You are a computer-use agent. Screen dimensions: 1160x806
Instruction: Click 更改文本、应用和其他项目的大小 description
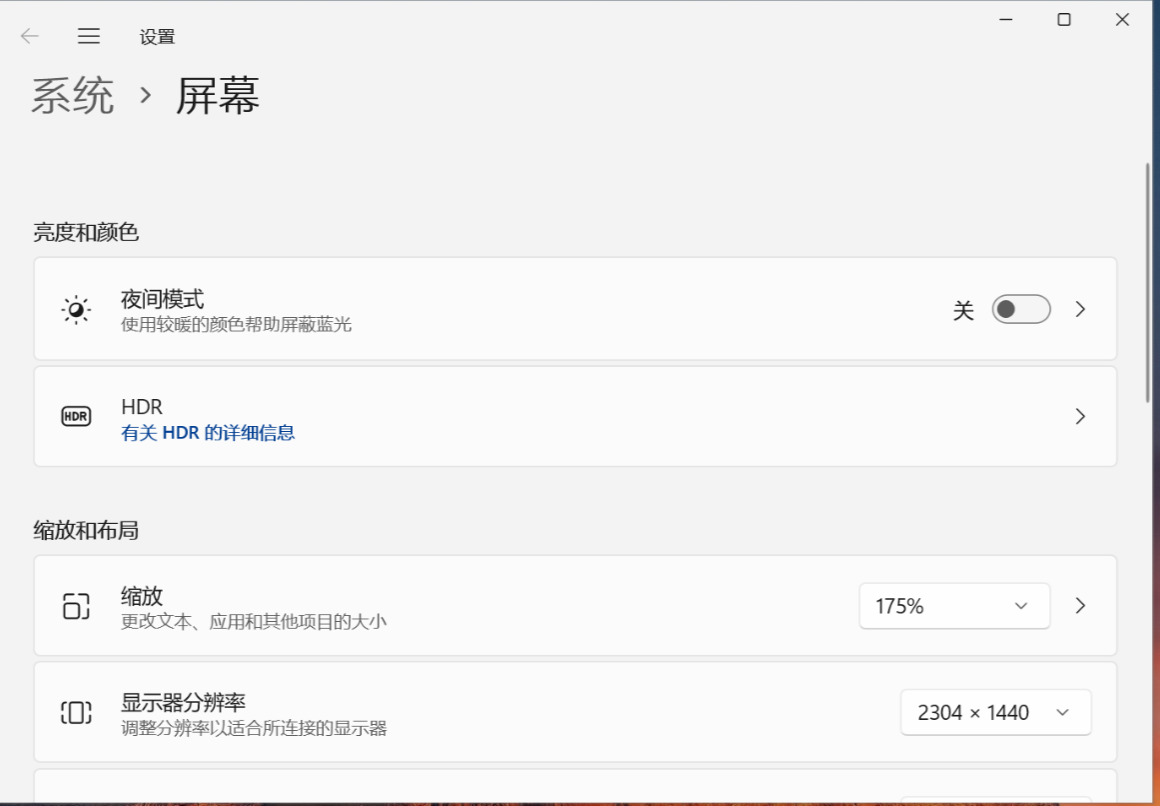[x=254, y=621]
